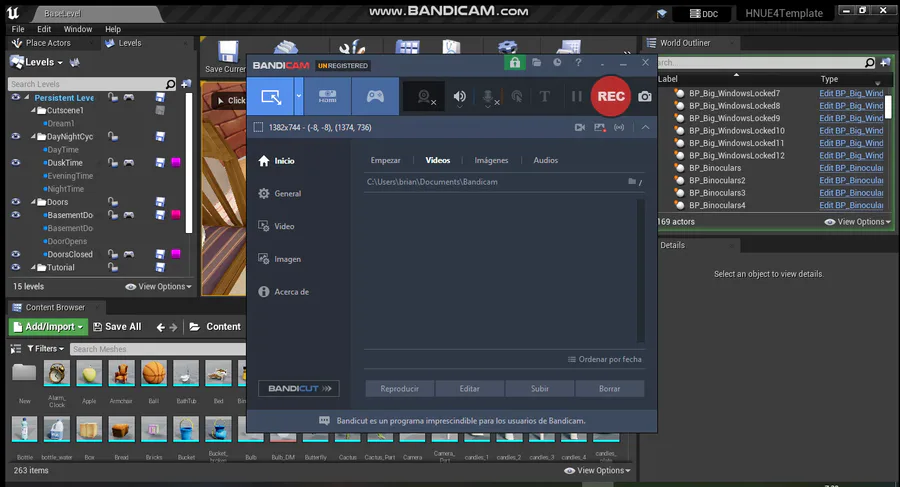This screenshot has width=900, height=487.
Task: Open the Unreal File menu
Action: tap(18, 29)
